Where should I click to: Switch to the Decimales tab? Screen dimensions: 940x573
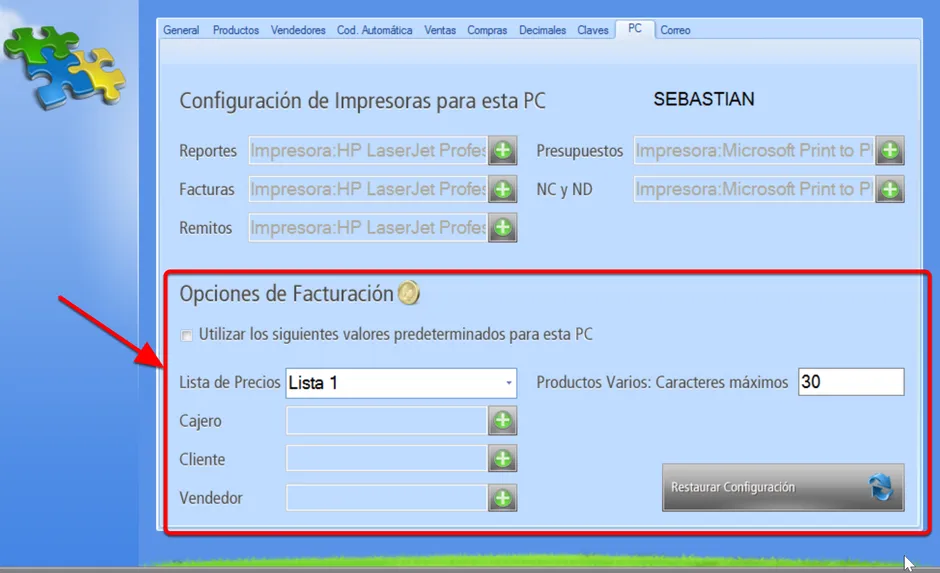[x=542, y=30]
